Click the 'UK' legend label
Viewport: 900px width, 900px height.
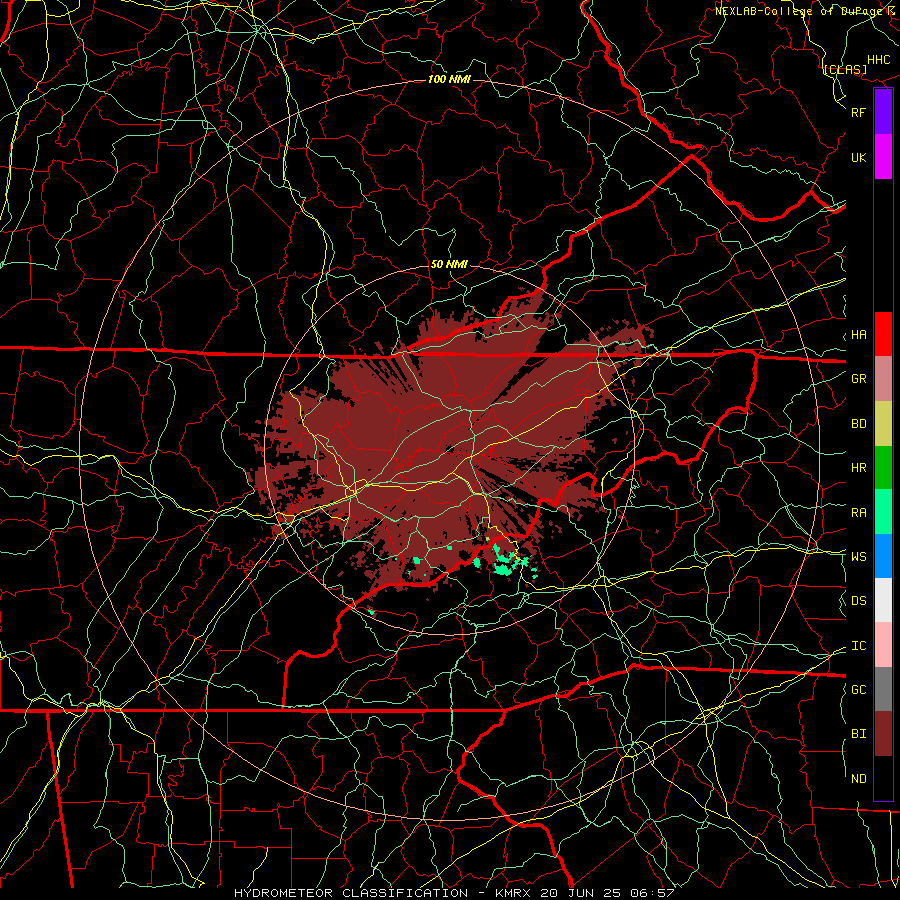click(x=858, y=157)
